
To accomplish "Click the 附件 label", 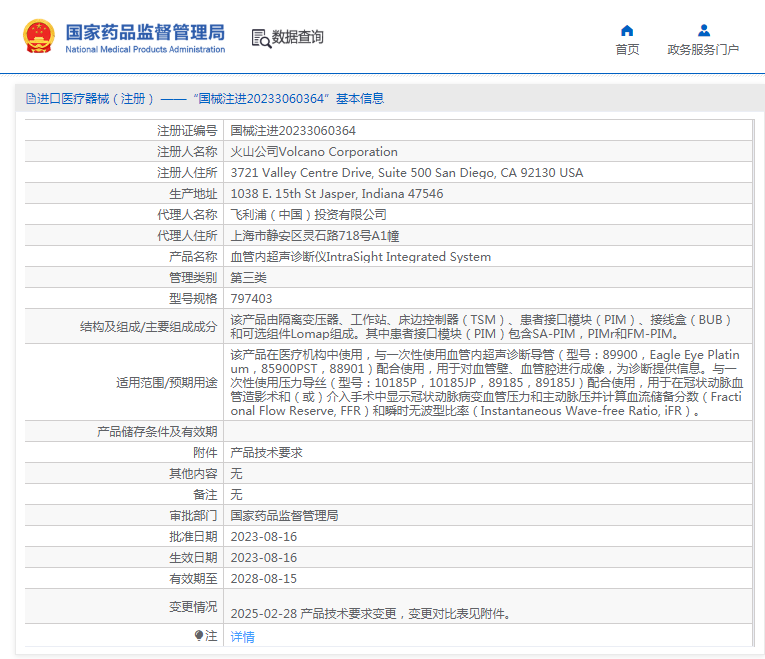I will [x=205, y=453].
